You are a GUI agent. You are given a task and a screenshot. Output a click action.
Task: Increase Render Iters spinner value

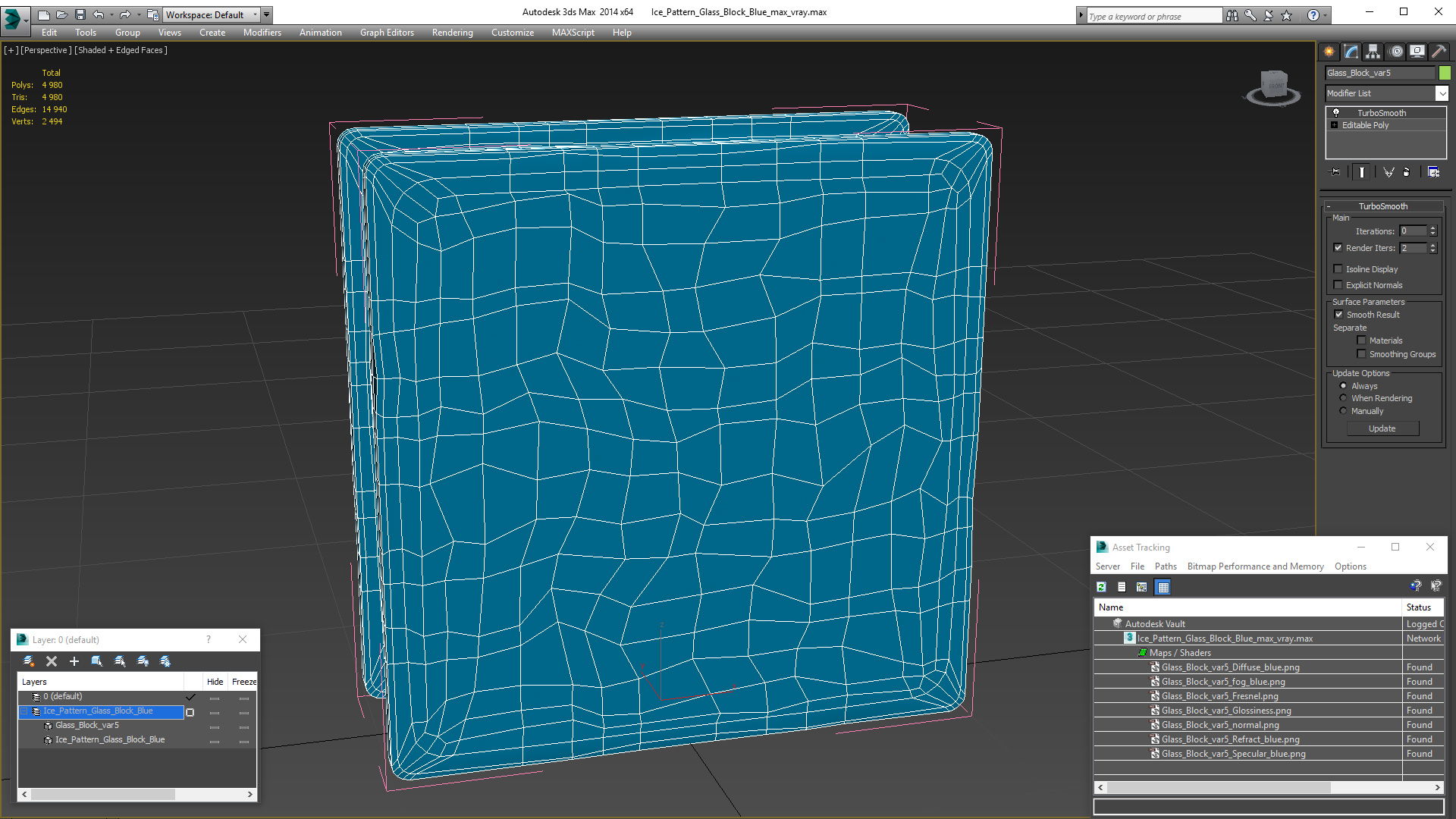tap(1433, 245)
